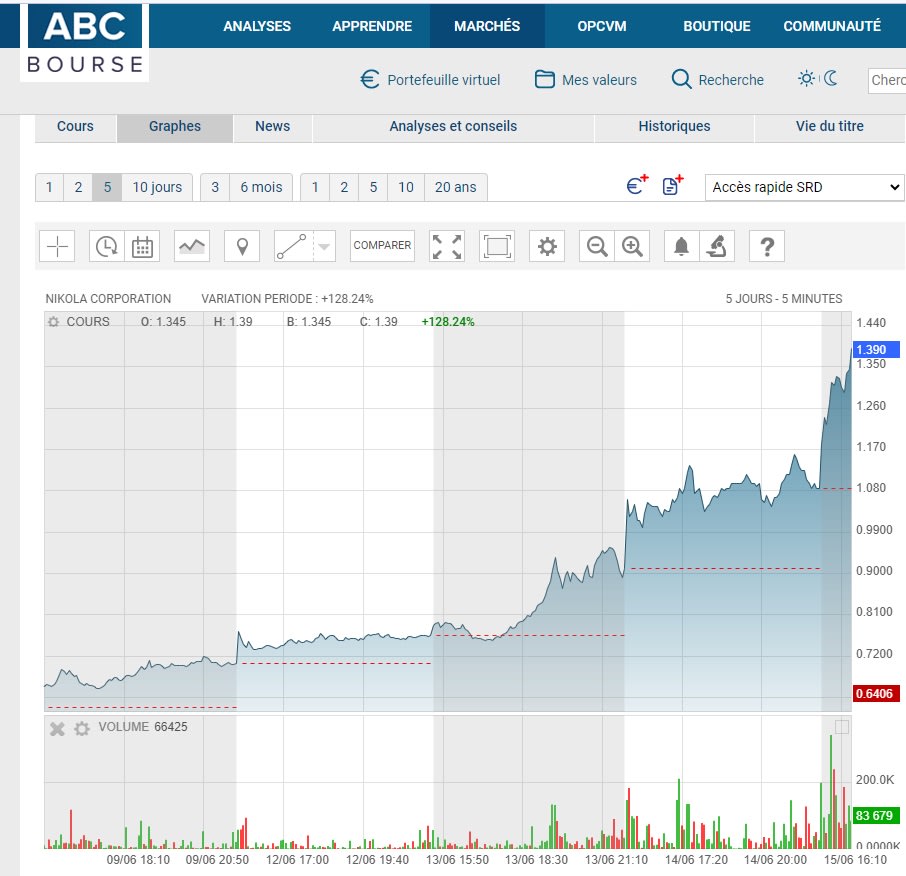Viewport: 906px width, 876px height.
Task: Click the COMPARER button
Action: 382,246
